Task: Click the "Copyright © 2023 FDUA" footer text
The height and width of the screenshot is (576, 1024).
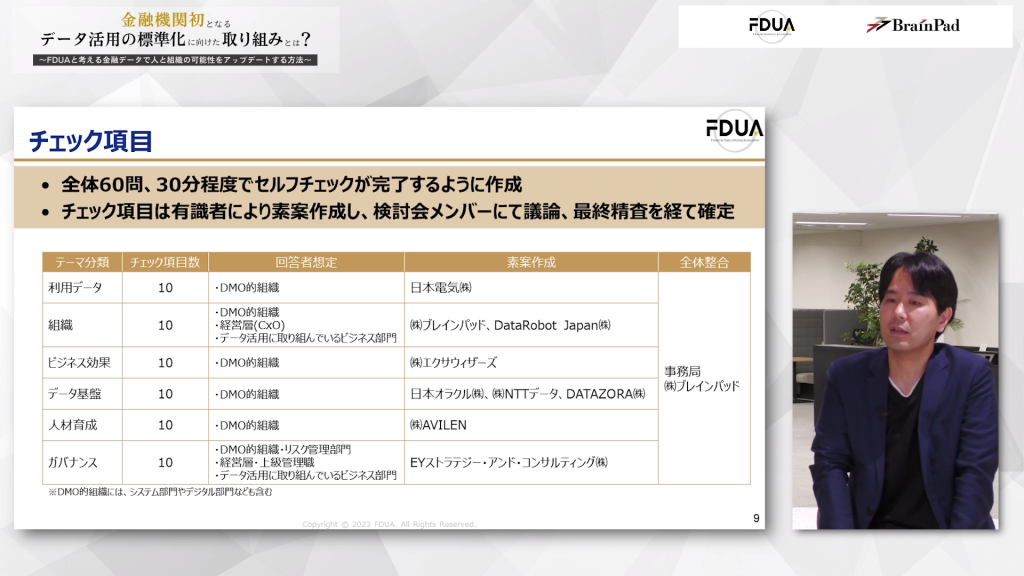Action: coord(389,524)
